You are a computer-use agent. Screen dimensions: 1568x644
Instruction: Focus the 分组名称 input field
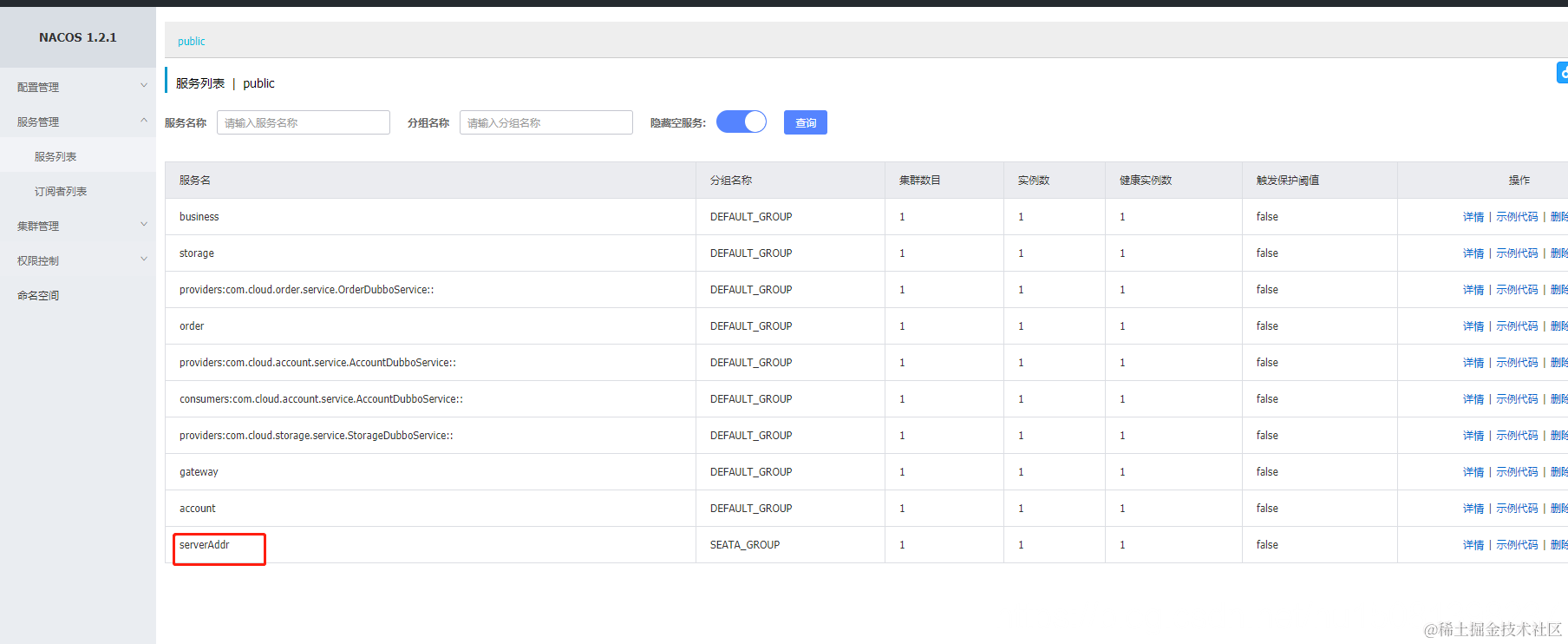click(x=546, y=122)
